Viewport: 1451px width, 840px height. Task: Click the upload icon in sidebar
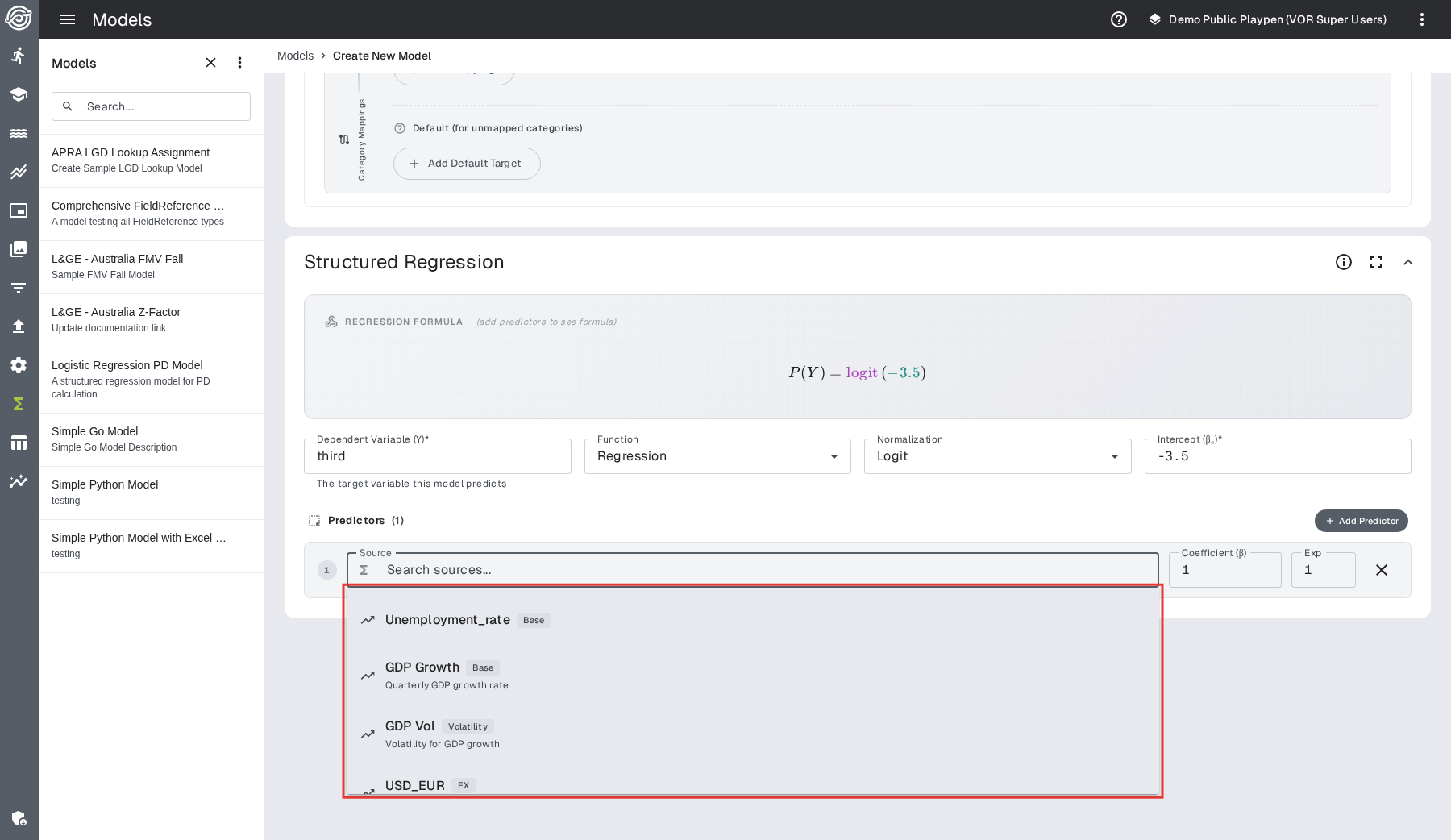[x=19, y=326]
